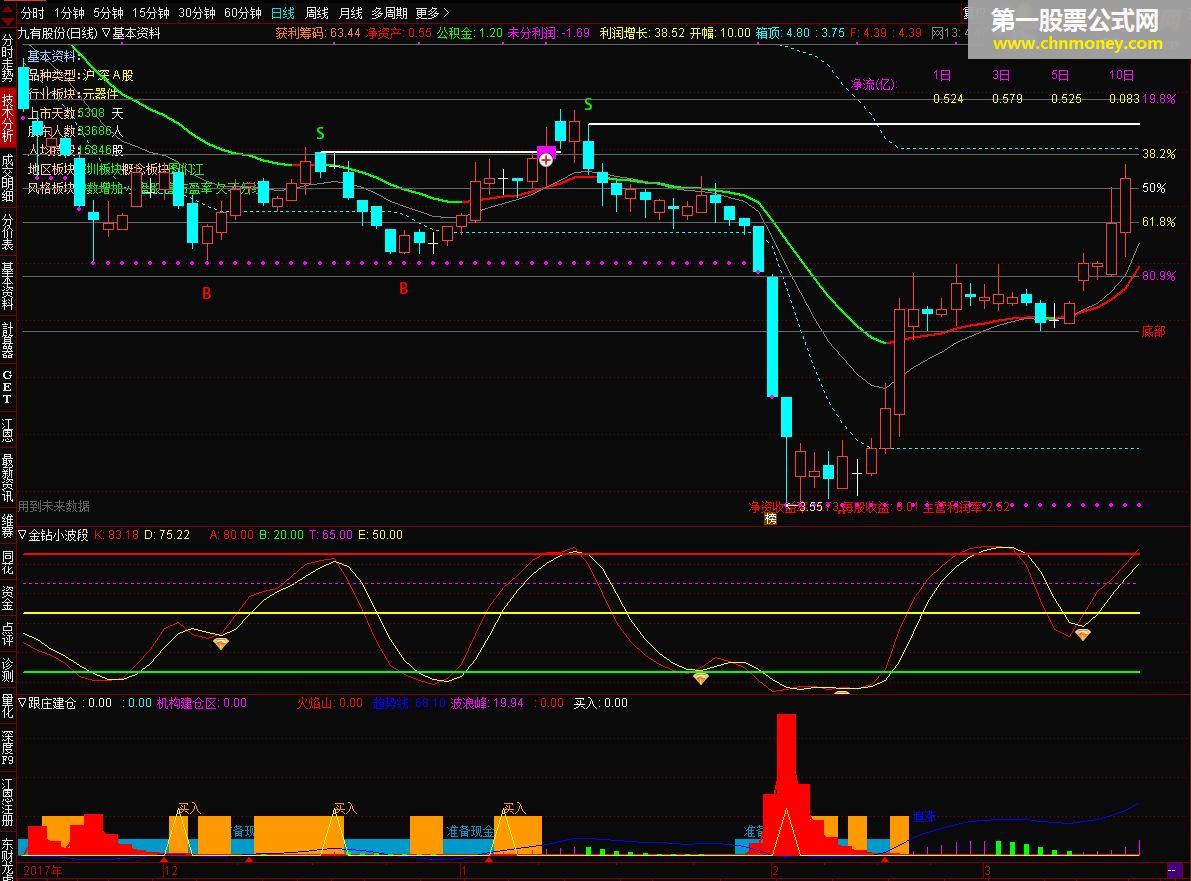Select the 5分钟 period tab
This screenshot has height=881, width=1191.
point(108,13)
